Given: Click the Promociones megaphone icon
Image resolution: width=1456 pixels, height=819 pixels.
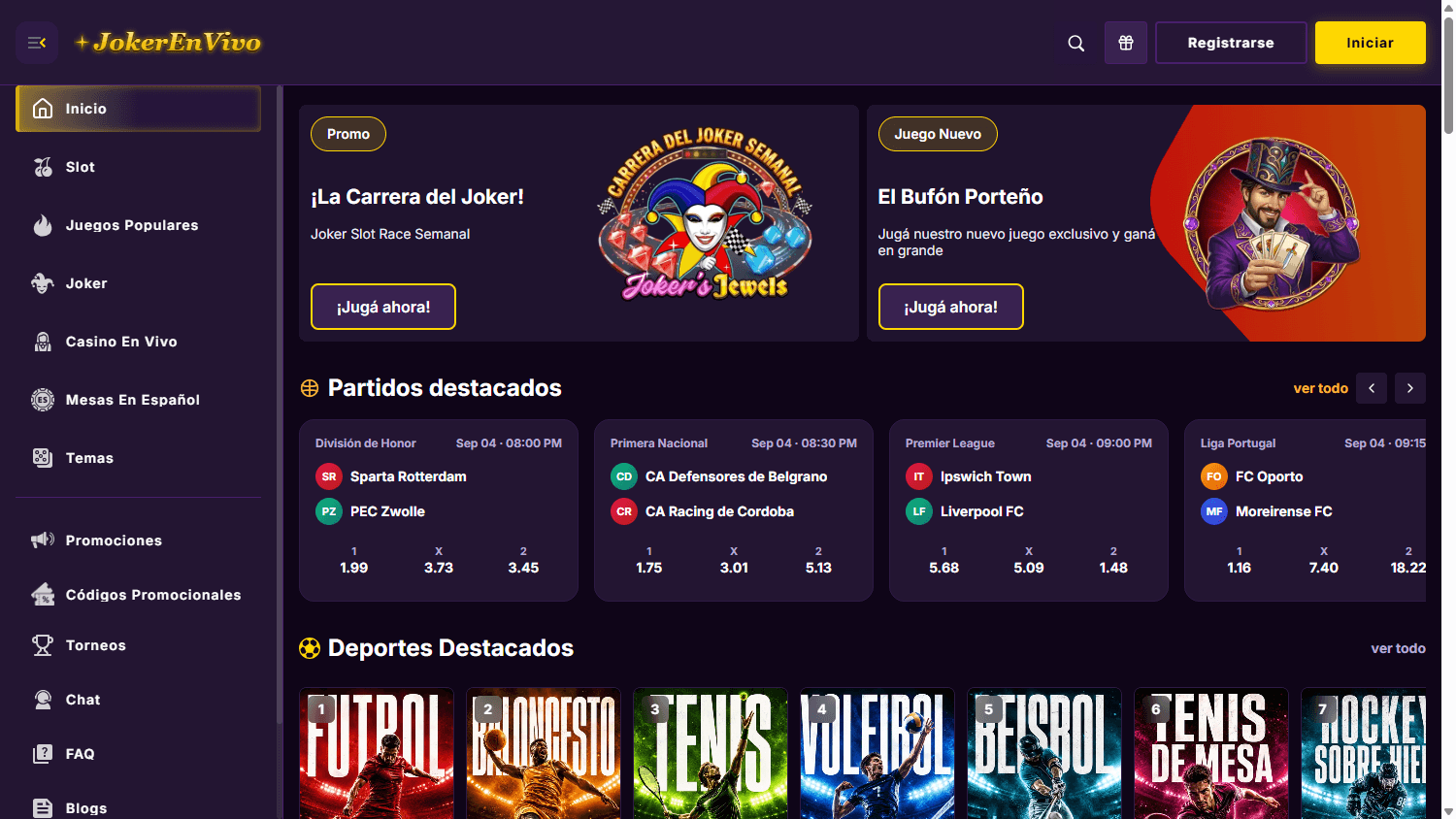Looking at the screenshot, I should 43,540.
